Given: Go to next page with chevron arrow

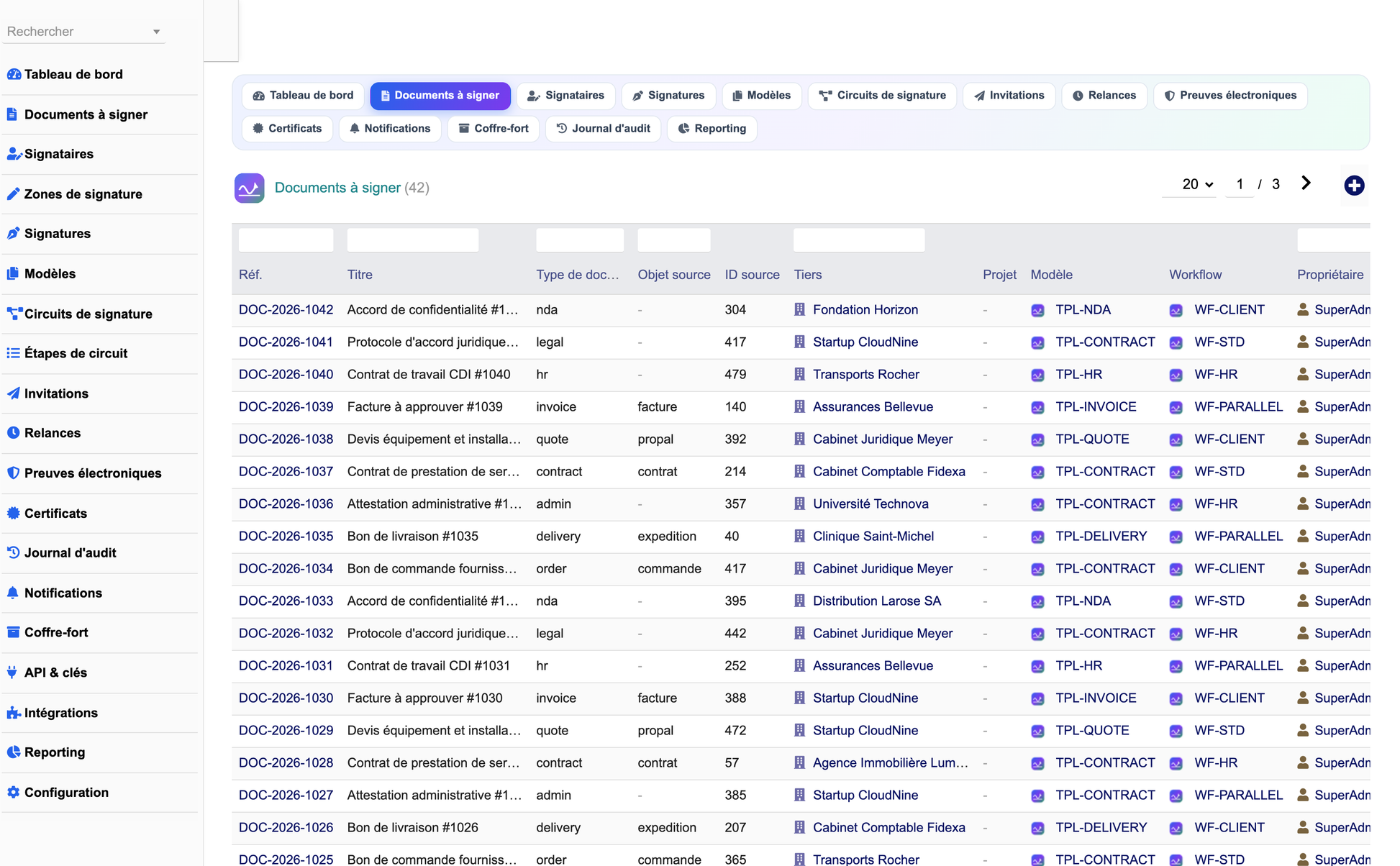Looking at the screenshot, I should point(1306,183).
